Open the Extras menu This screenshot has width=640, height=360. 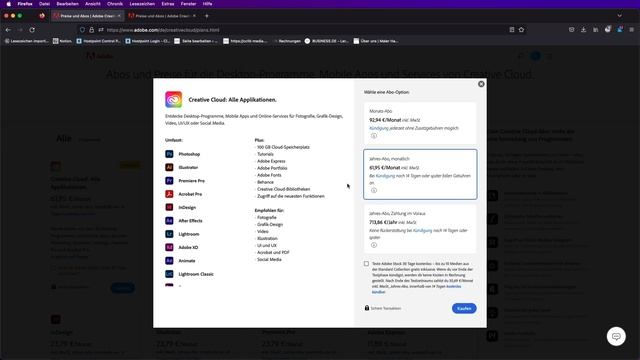pyautogui.click(x=168, y=4)
